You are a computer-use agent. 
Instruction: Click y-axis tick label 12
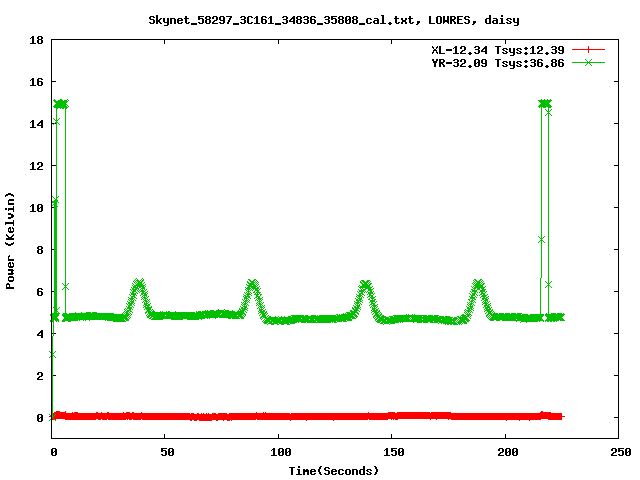coord(36,166)
